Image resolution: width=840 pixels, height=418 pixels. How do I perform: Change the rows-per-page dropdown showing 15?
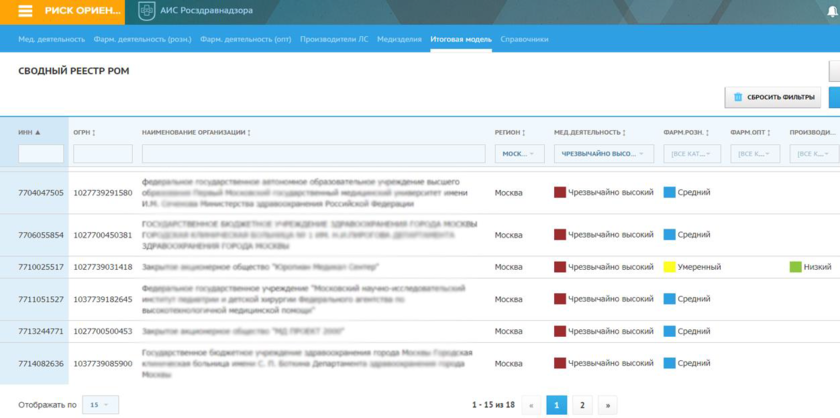coord(100,405)
